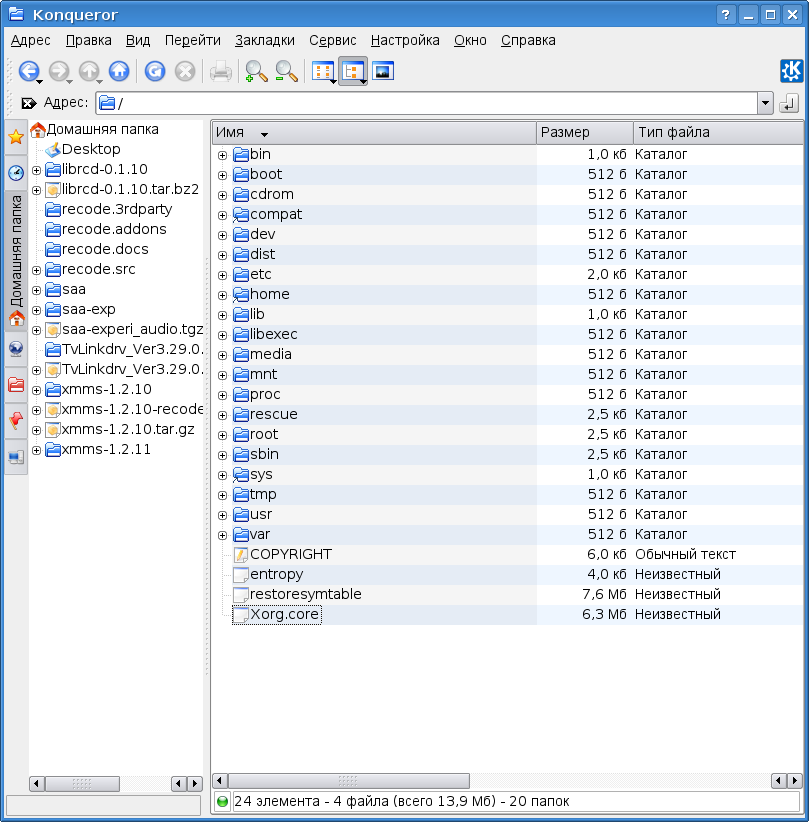
Task: Open the icon view mode dropdown arrow
Action: point(333,81)
